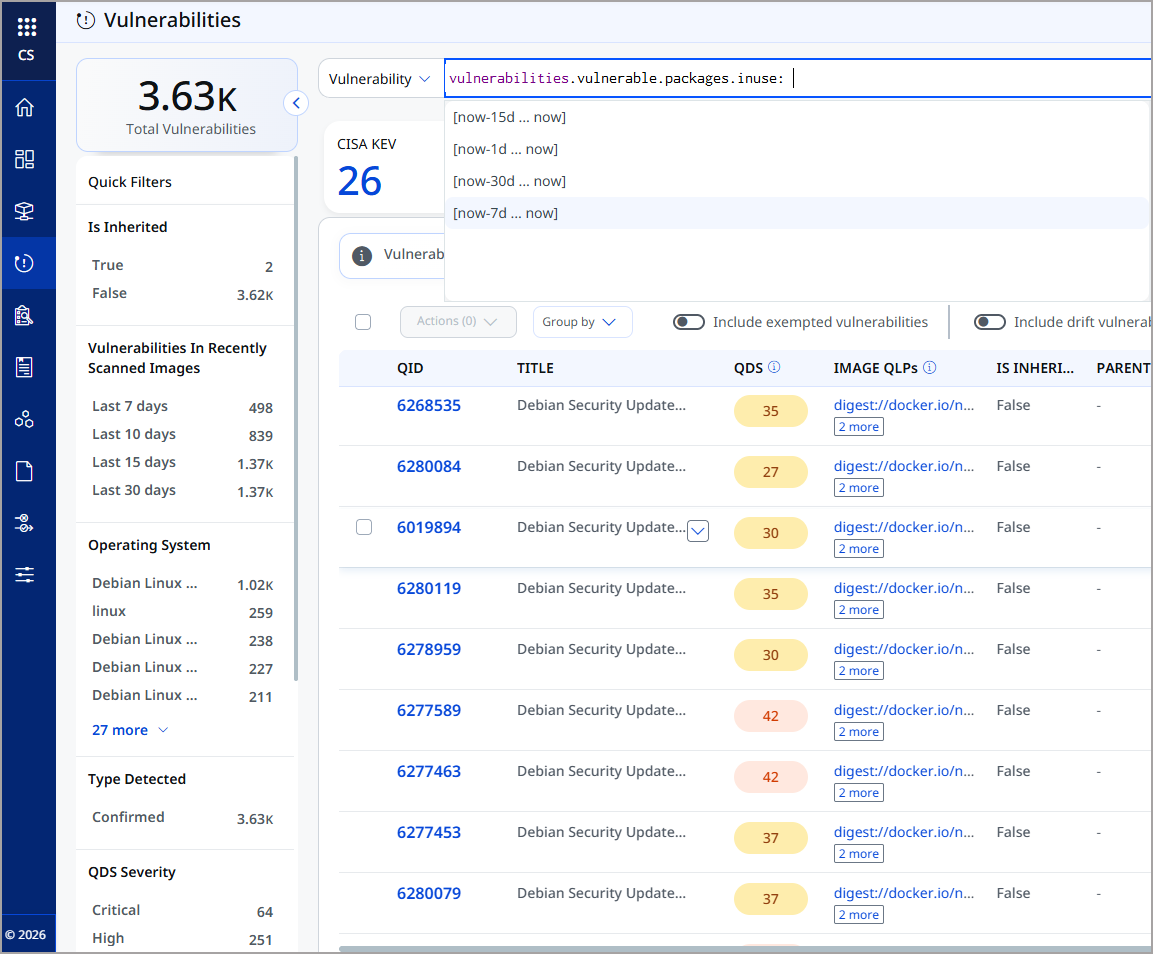The width and height of the screenshot is (1153, 954).
Task: Open the app picker grid icon
Action: pos(26,26)
